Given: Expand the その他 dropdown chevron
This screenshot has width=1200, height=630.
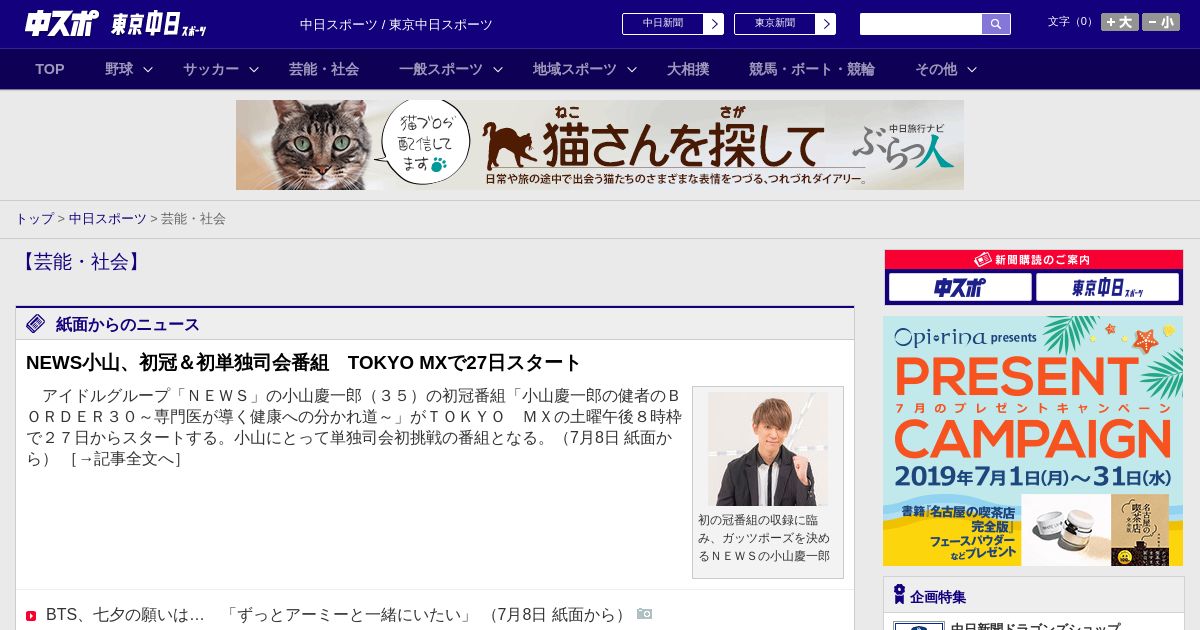Looking at the screenshot, I should coord(972,69).
